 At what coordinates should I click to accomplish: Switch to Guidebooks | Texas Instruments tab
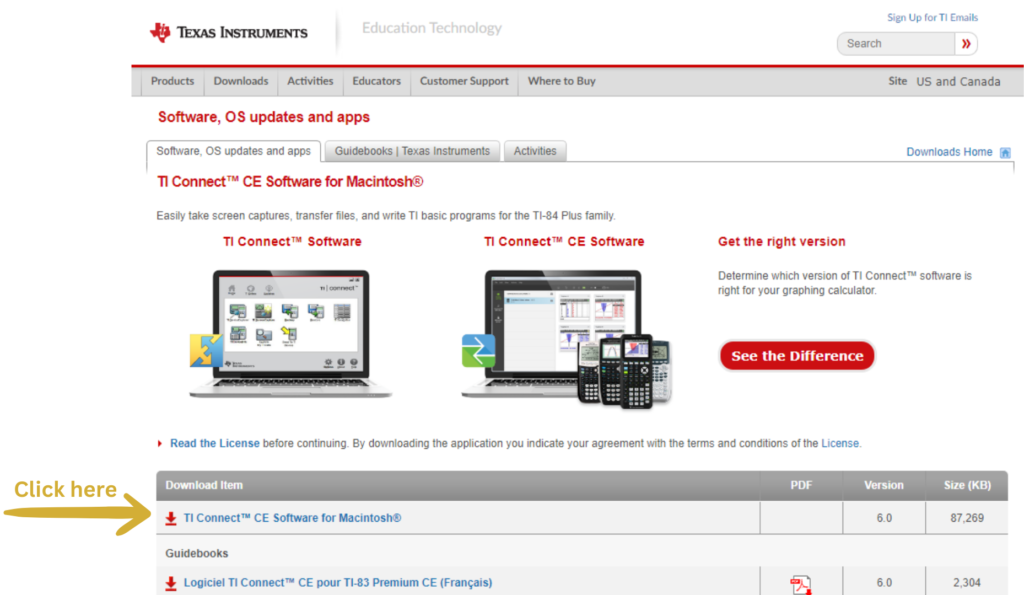[x=412, y=151]
